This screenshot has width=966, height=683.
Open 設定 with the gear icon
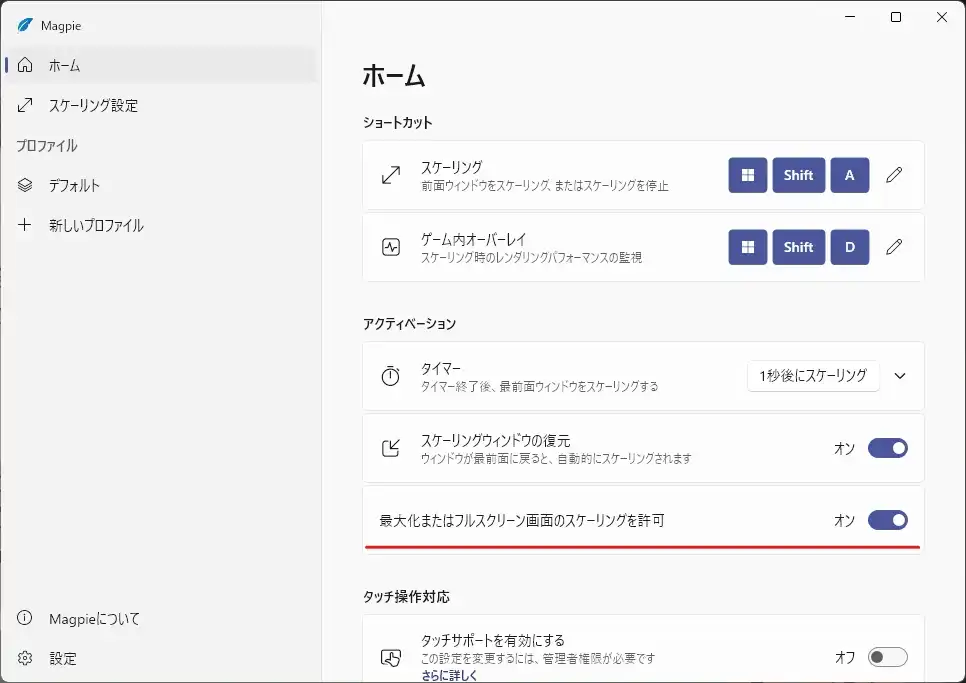point(62,658)
